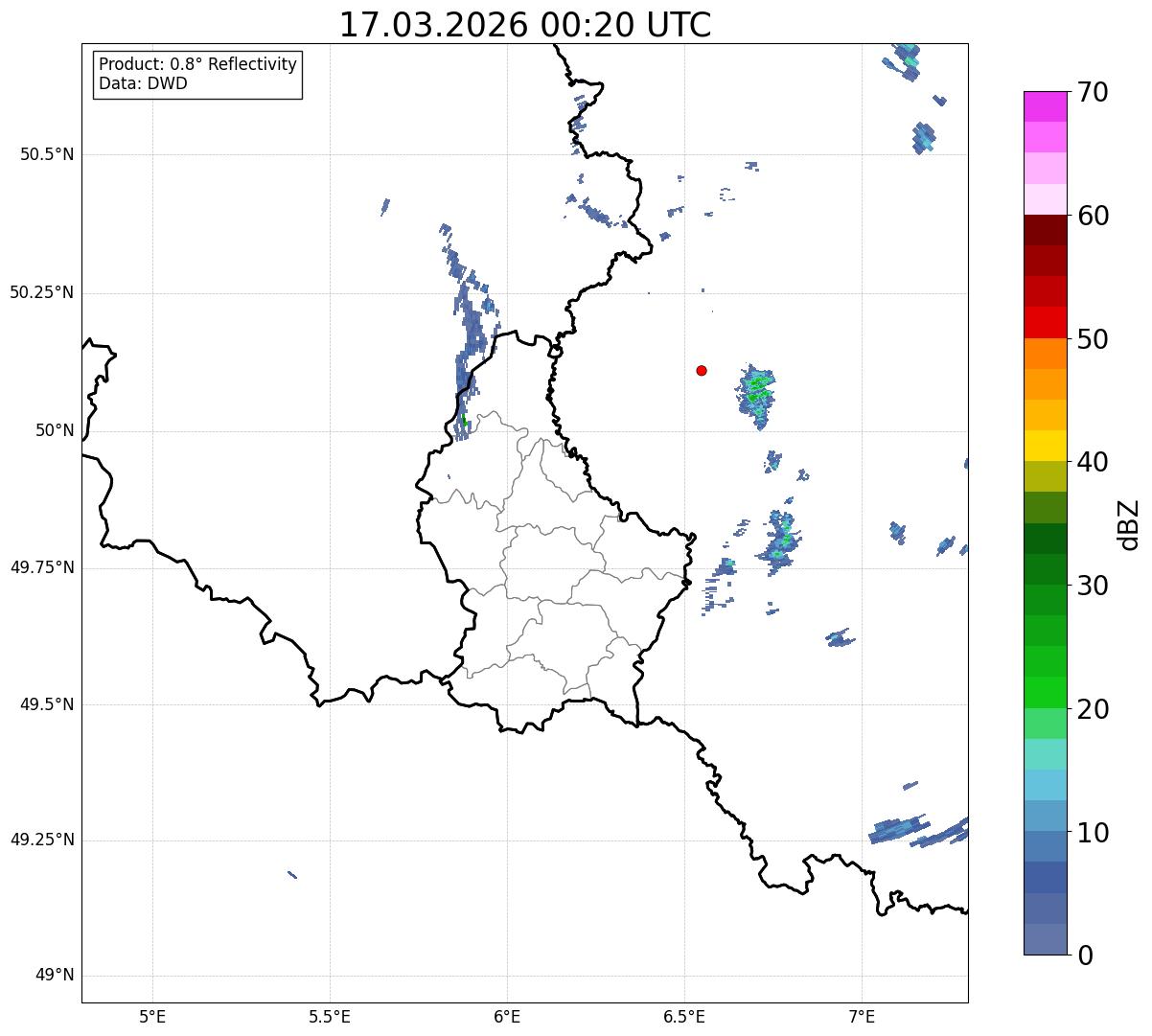1152x1036 pixels.
Task: Click the latitude label "49.5°N"
Action: [x=47, y=704]
